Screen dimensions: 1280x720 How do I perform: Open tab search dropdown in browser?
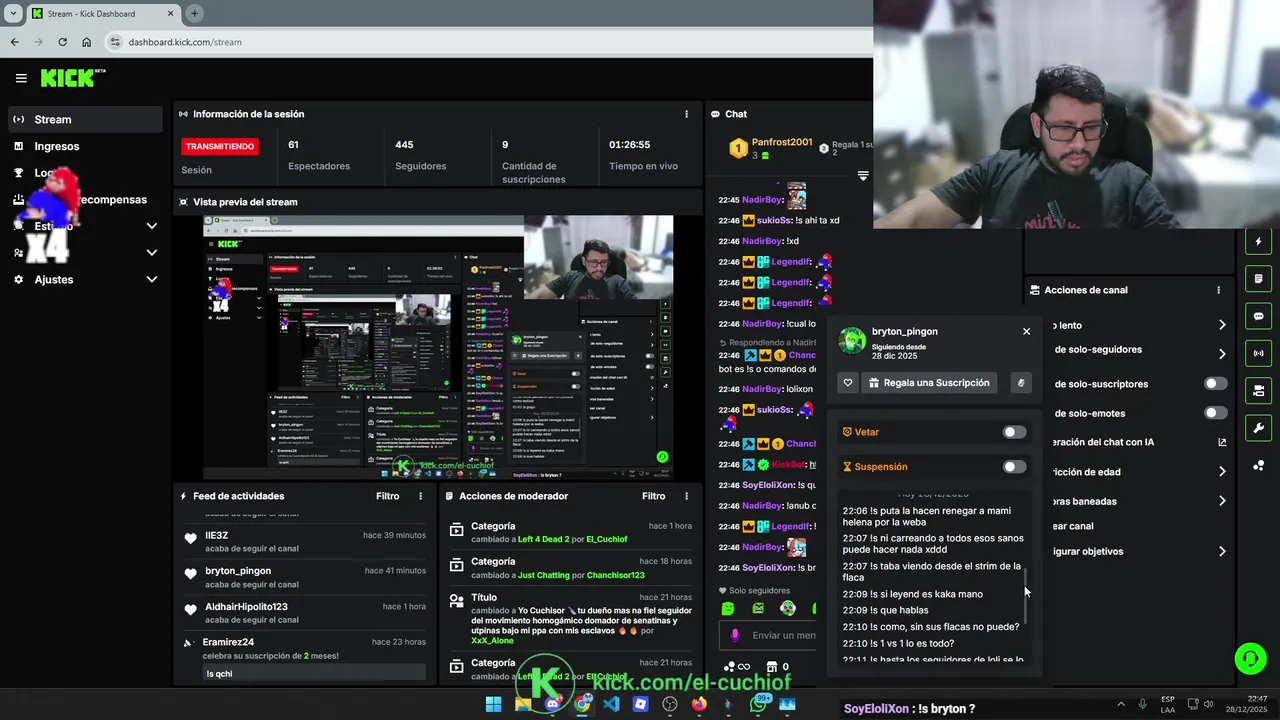pyautogui.click(x=13, y=13)
